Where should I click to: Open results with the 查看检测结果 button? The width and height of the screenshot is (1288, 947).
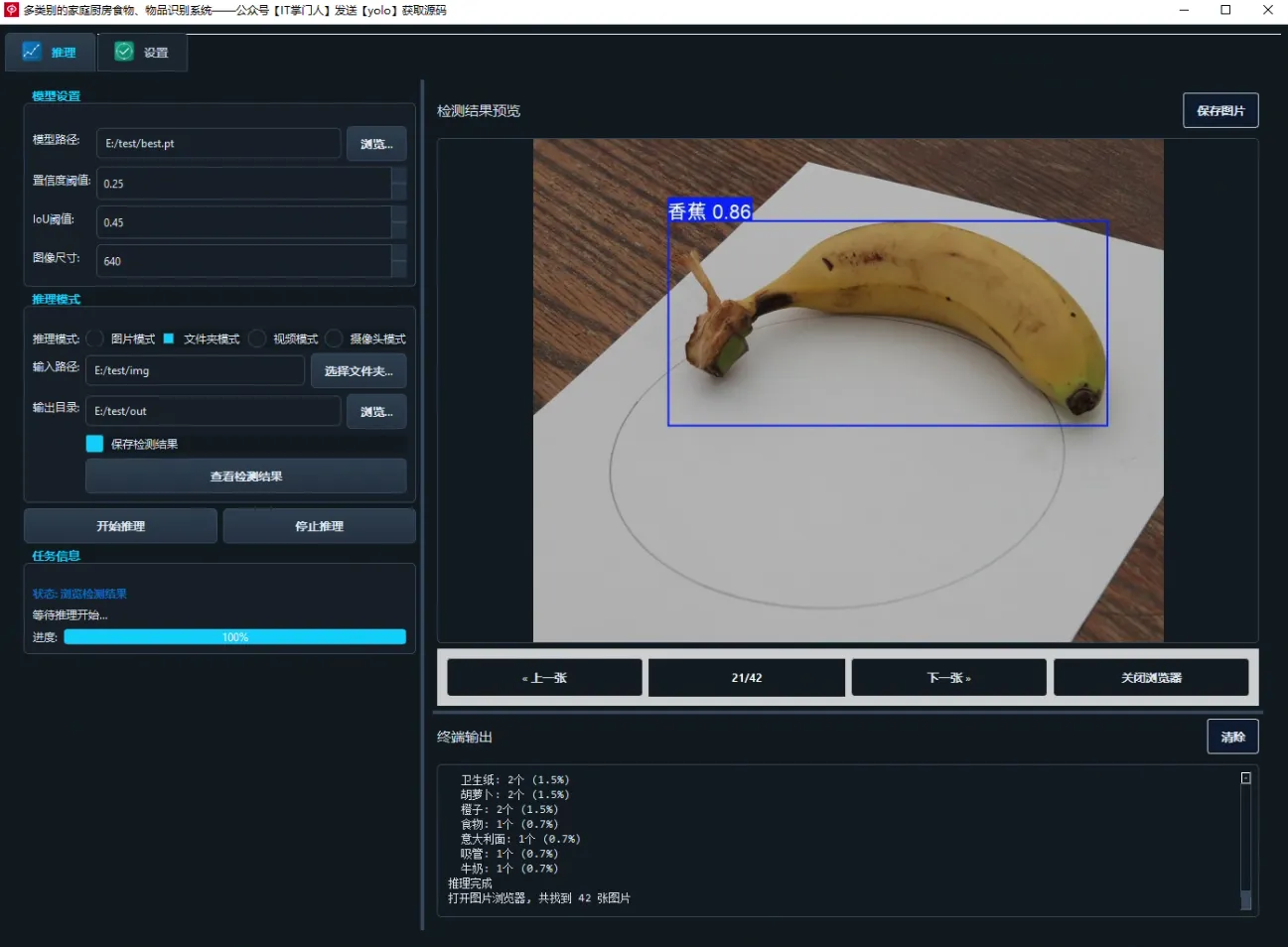pos(246,476)
